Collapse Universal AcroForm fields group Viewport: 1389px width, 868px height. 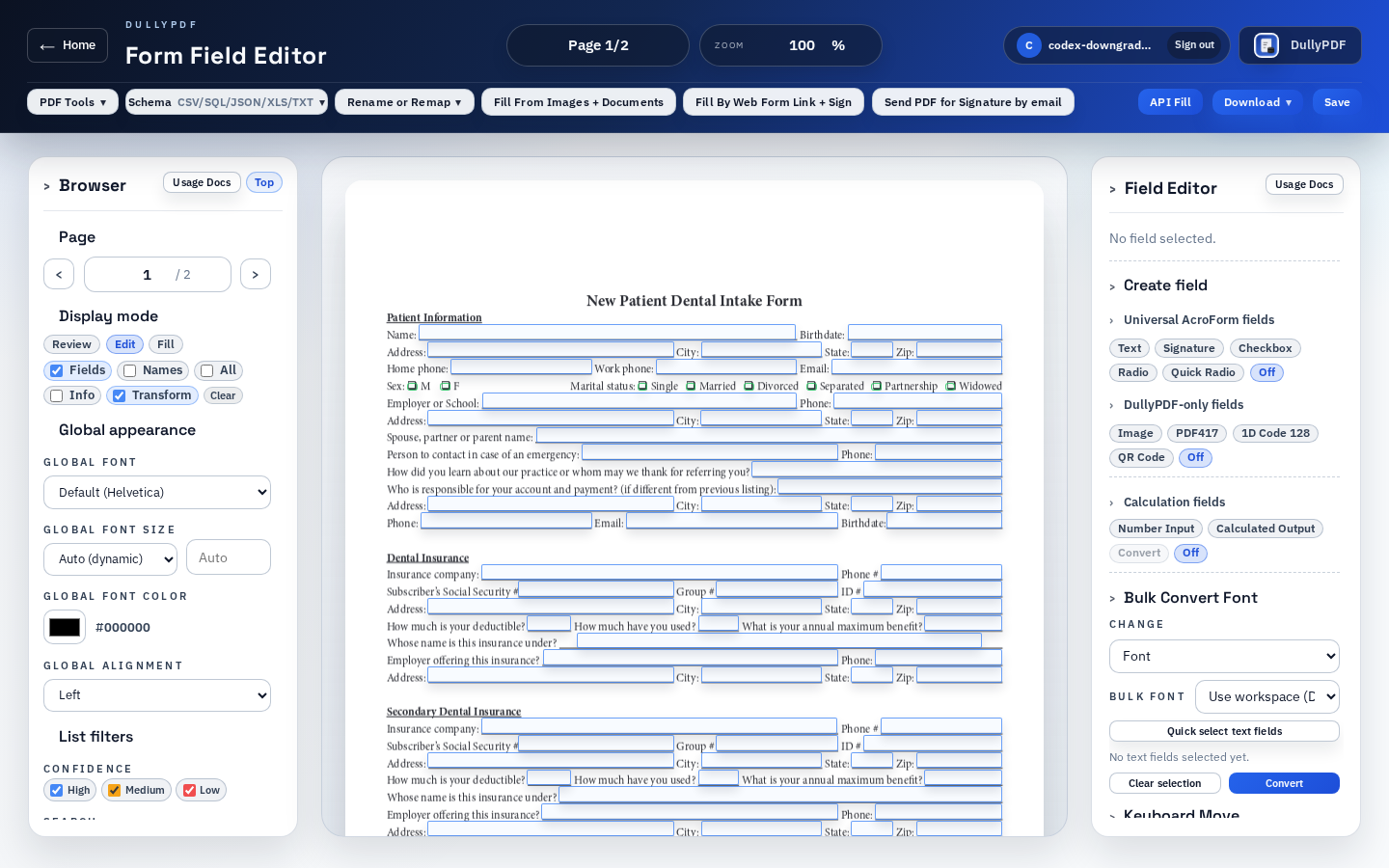click(x=1112, y=320)
